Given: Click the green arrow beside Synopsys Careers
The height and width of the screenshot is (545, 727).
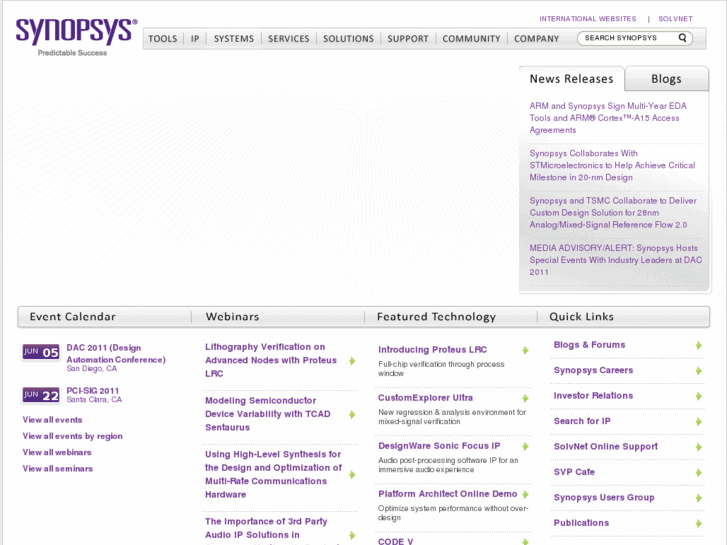Looking at the screenshot, I should click(699, 371).
